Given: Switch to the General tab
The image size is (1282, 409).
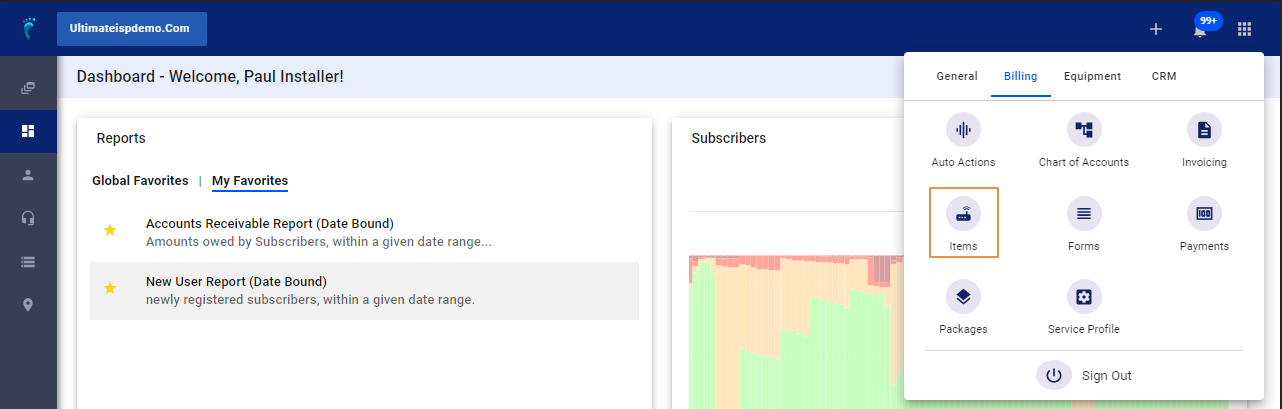Looking at the screenshot, I should coord(957,76).
